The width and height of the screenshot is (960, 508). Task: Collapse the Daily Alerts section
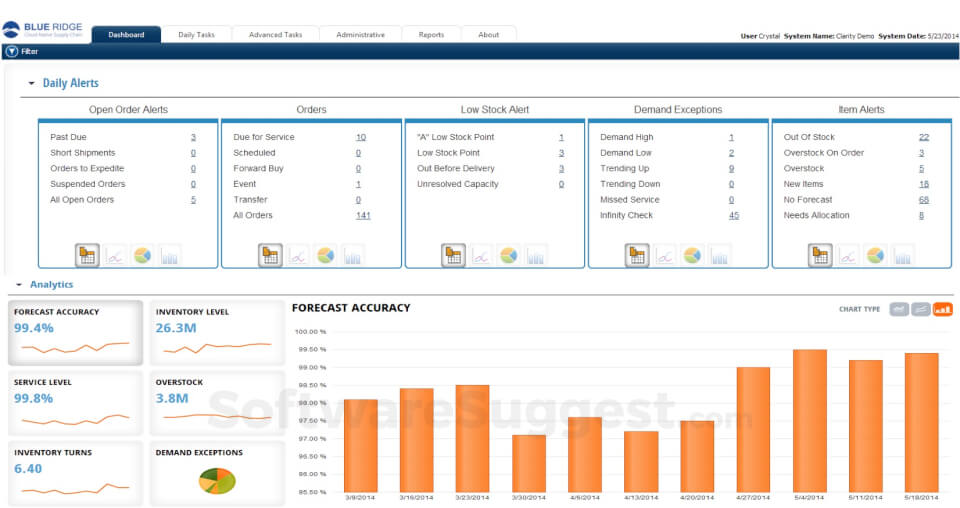pyautogui.click(x=31, y=83)
